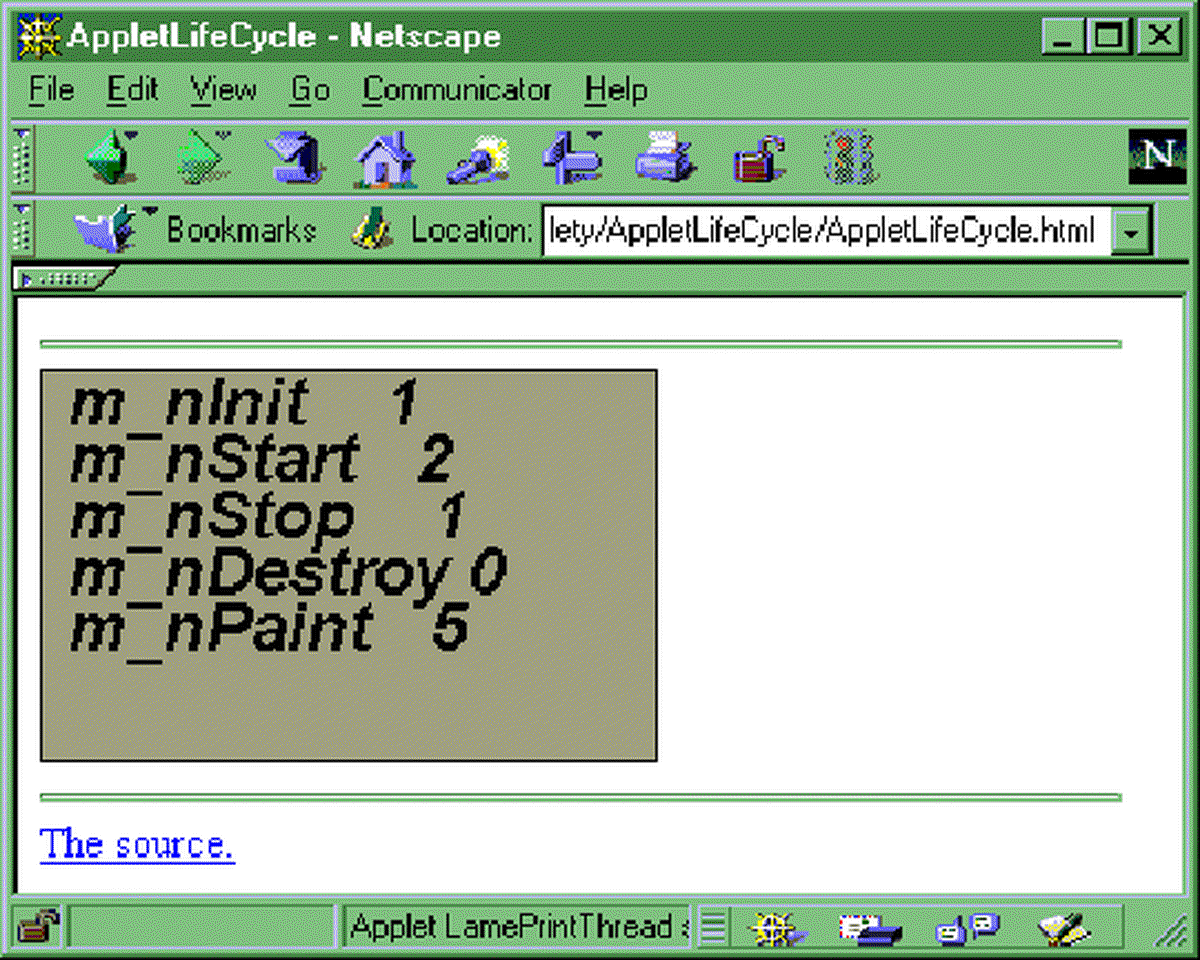Open the Go menu
This screenshot has width=1200, height=960.
click(309, 90)
